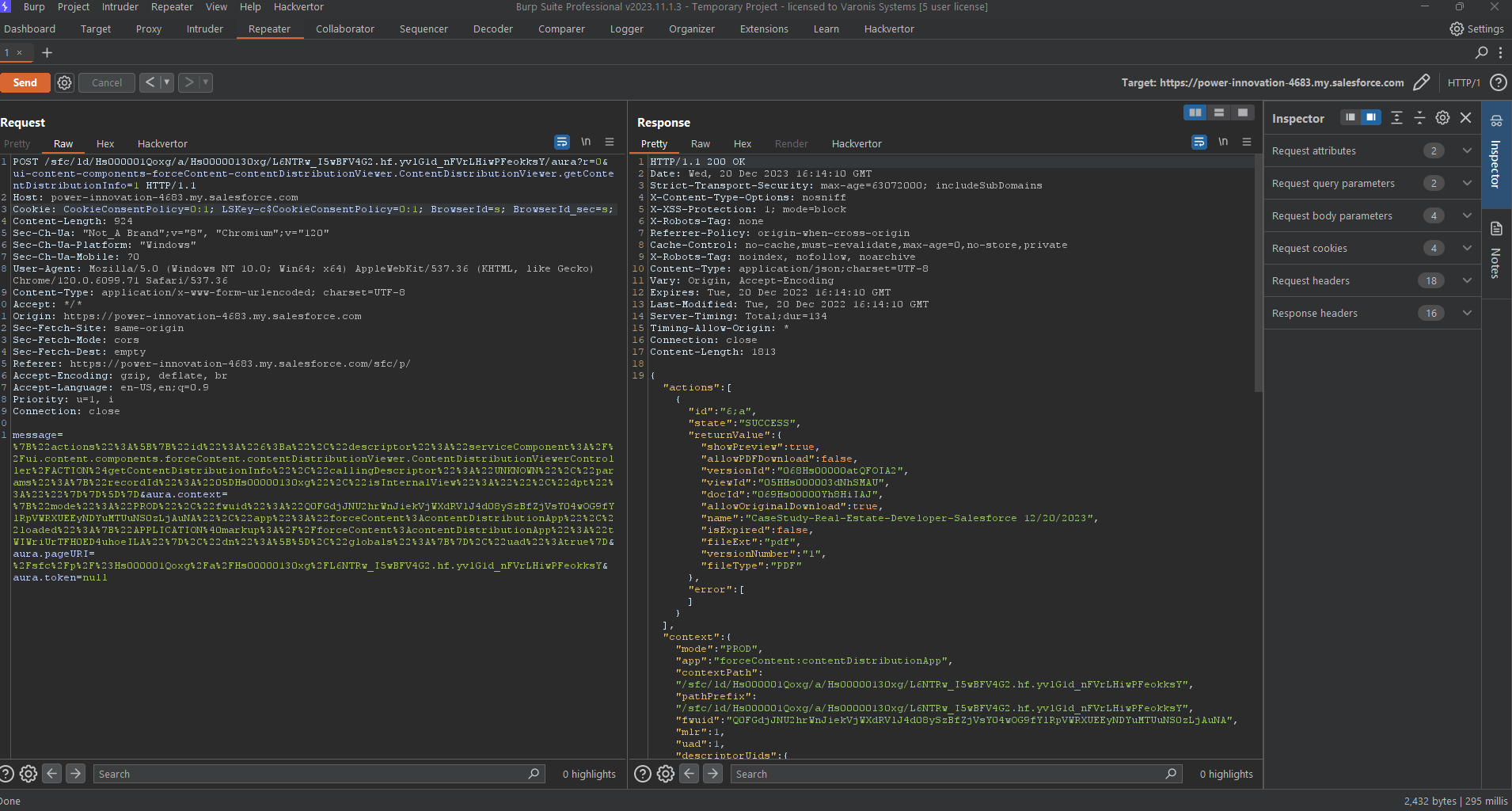The image size is (1512, 811).
Task: Select request Hex view tab
Action: click(x=105, y=143)
